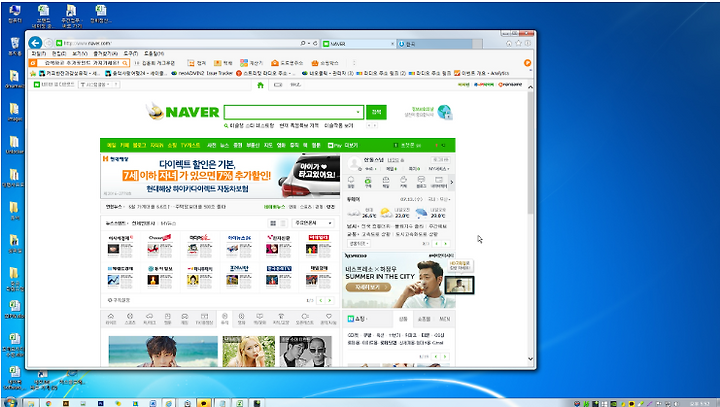Viewport: 720px width, 407px height.
Task: Open the 도로명주소 toolbar icon
Action: point(287,63)
